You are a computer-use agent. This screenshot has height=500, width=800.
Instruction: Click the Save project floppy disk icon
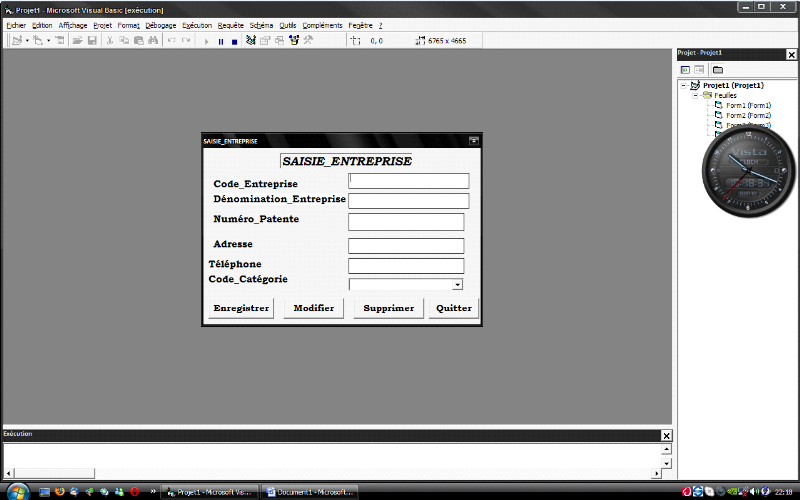(92, 41)
